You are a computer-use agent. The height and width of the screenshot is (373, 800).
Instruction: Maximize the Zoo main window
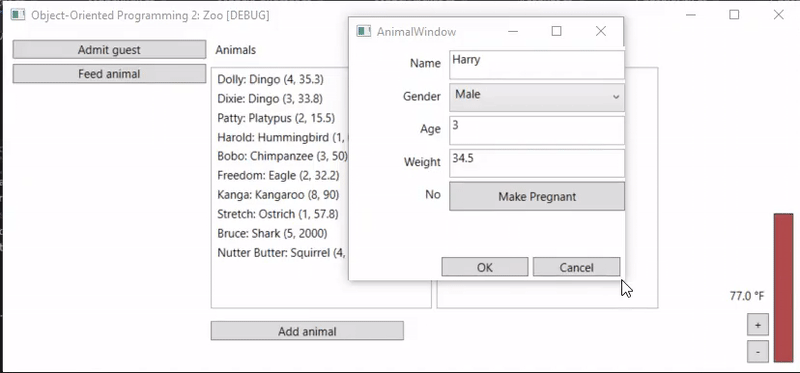tap(734, 15)
